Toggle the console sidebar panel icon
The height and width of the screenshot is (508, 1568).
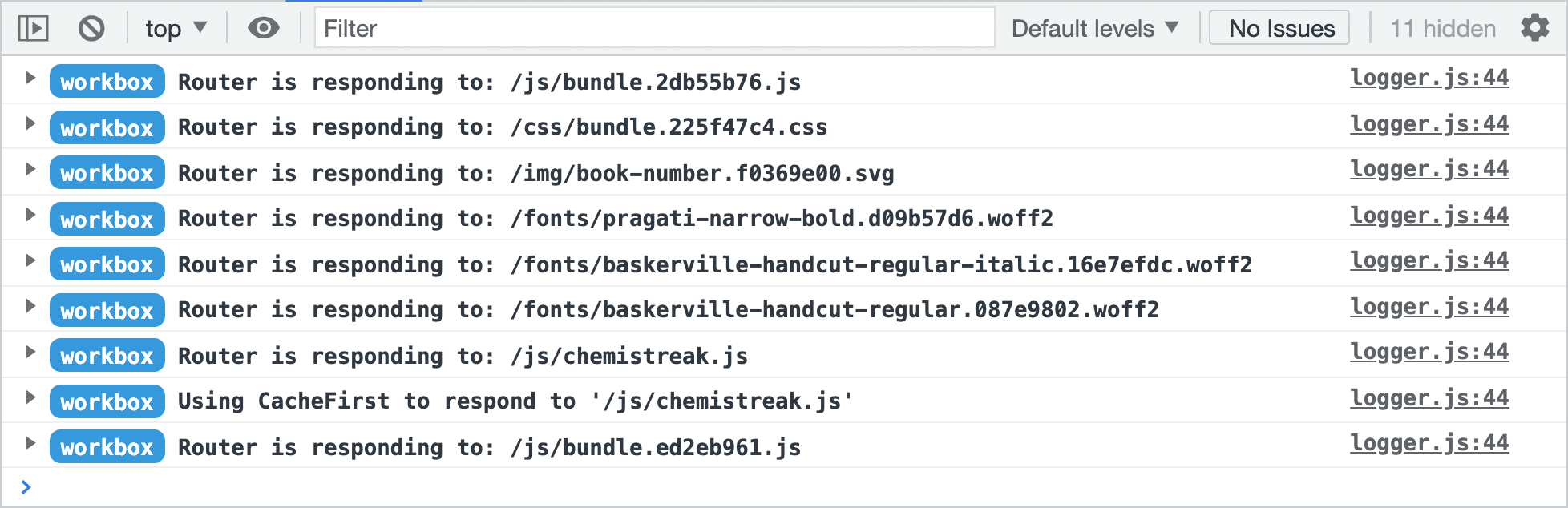click(x=34, y=29)
